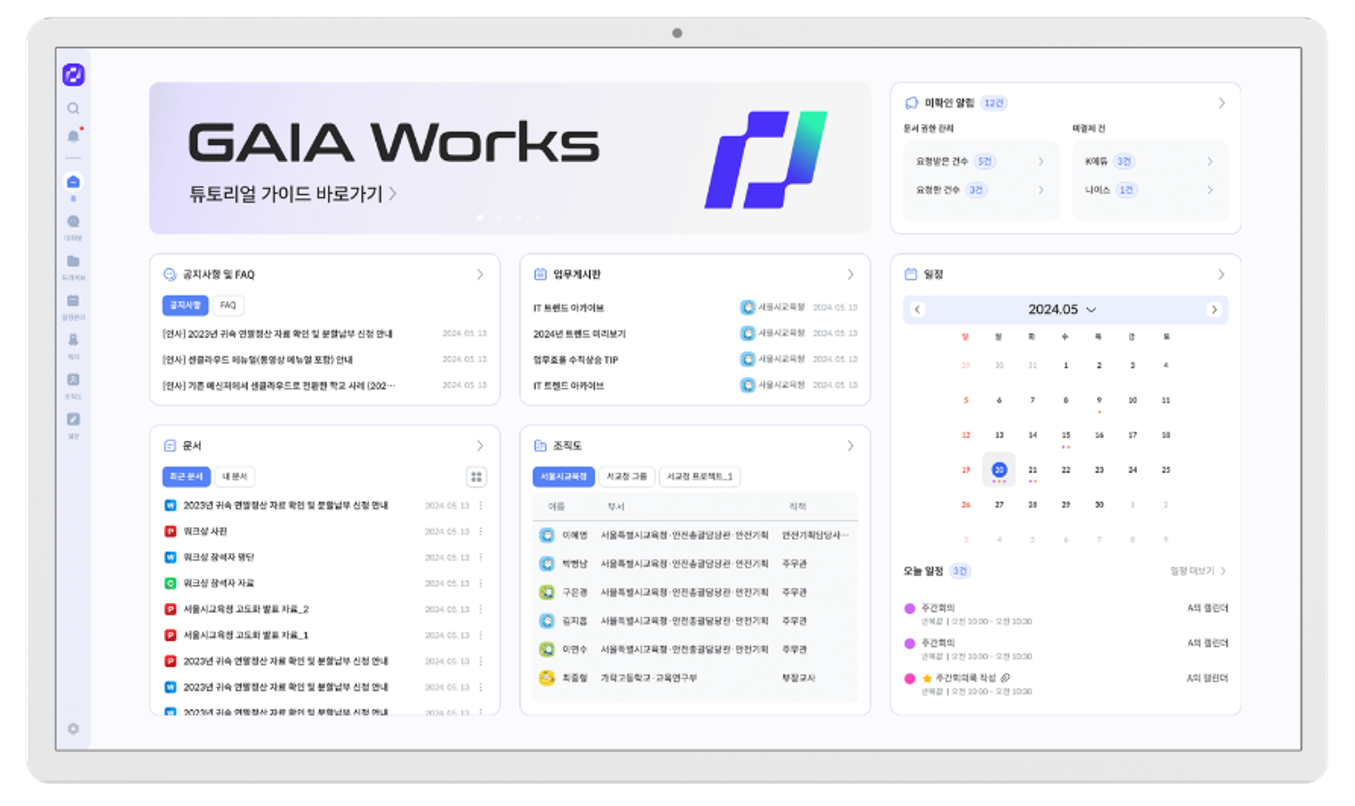The height and width of the screenshot is (806, 1355).
Task: Open more options for 워크샵 참석자 명단
Action: tap(481, 558)
